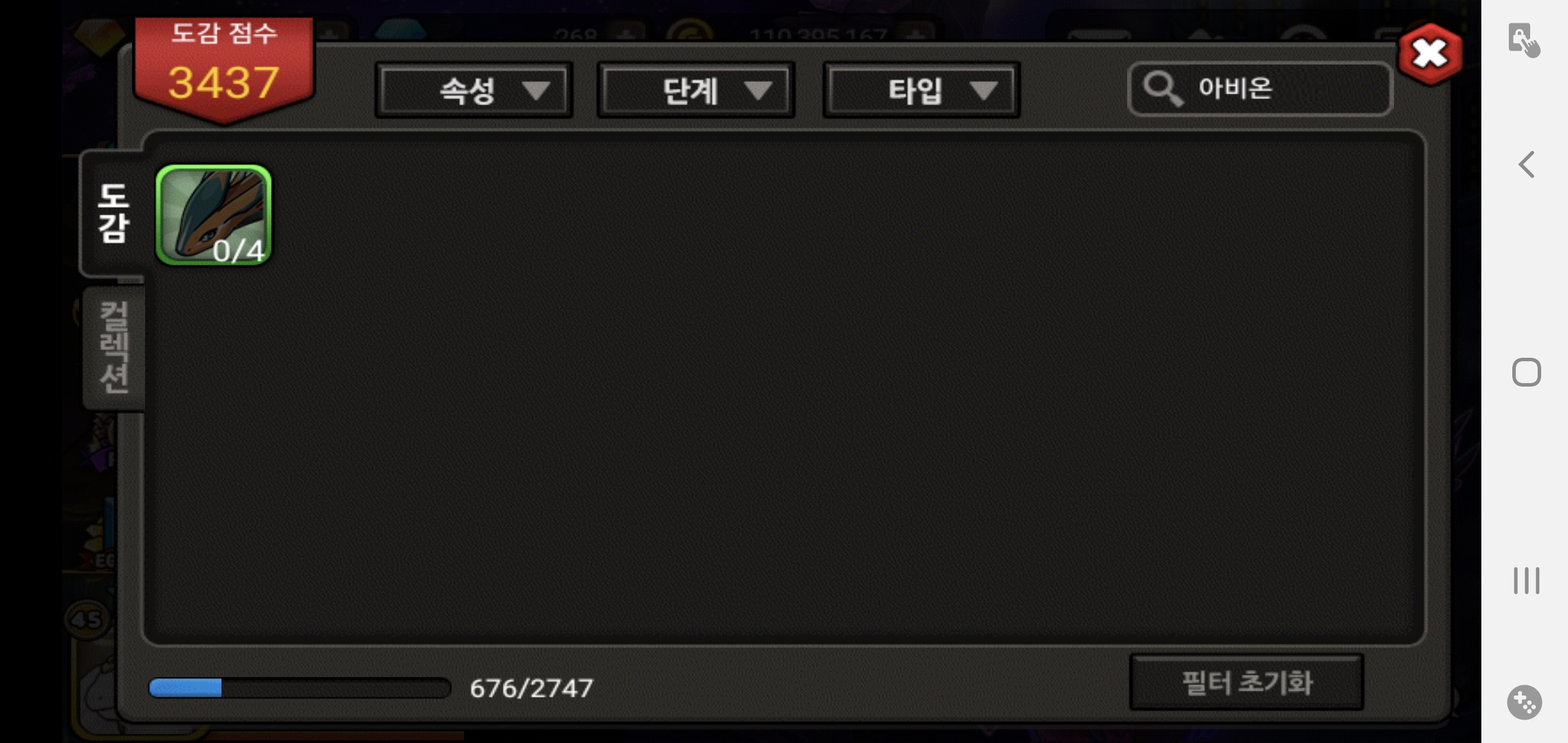The height and width of the screenshot is (743, 1568).
Task: Select the dragon thumbnail showing 0/4
Action: (214, 215)
